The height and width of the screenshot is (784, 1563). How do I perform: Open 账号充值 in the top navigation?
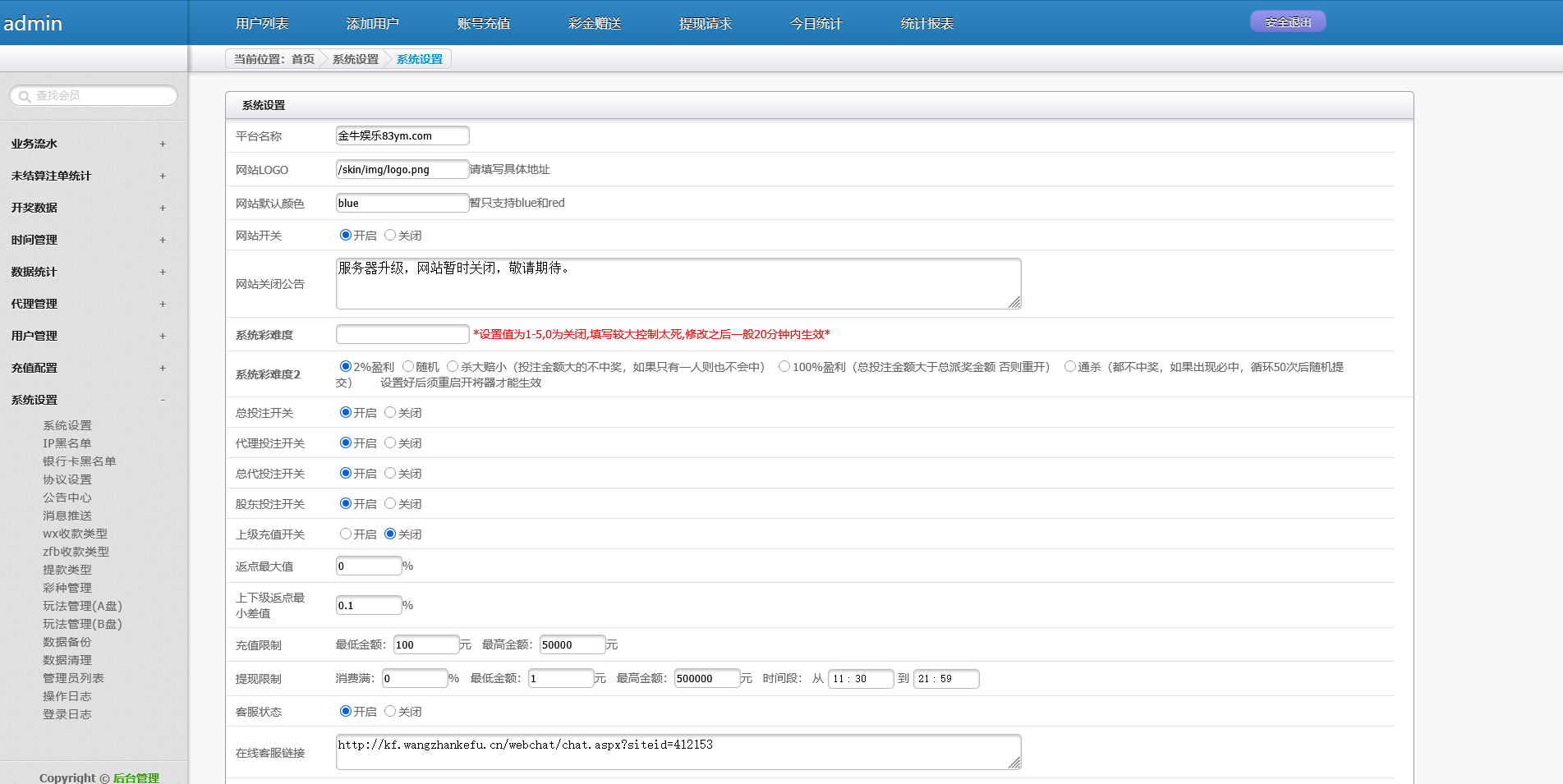(484, 23)
